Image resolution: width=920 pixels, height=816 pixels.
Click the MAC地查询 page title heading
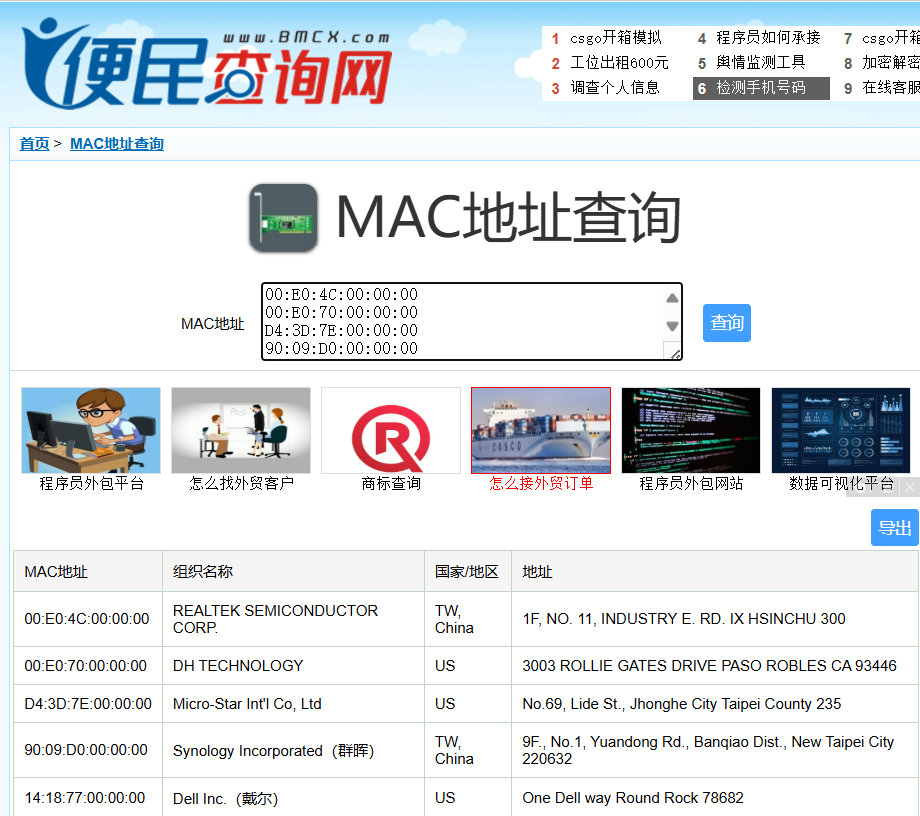(508, 218)
